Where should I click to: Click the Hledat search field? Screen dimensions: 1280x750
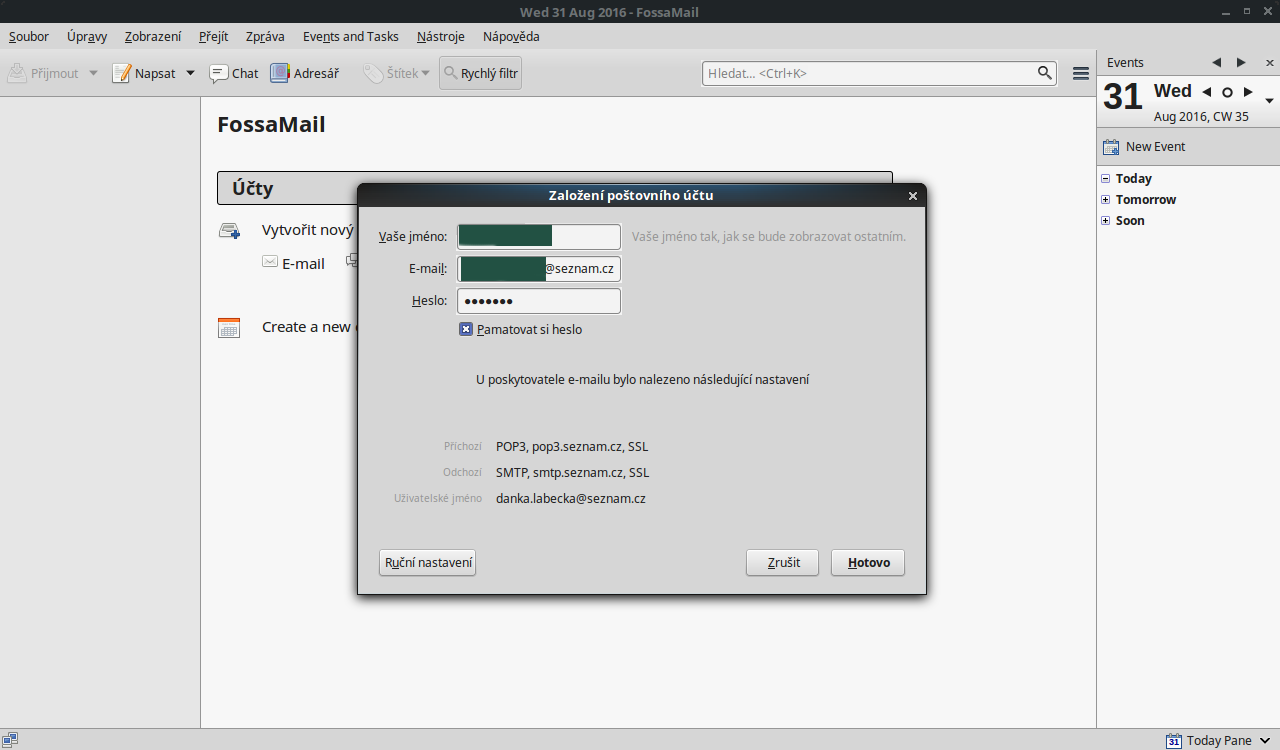868,73
